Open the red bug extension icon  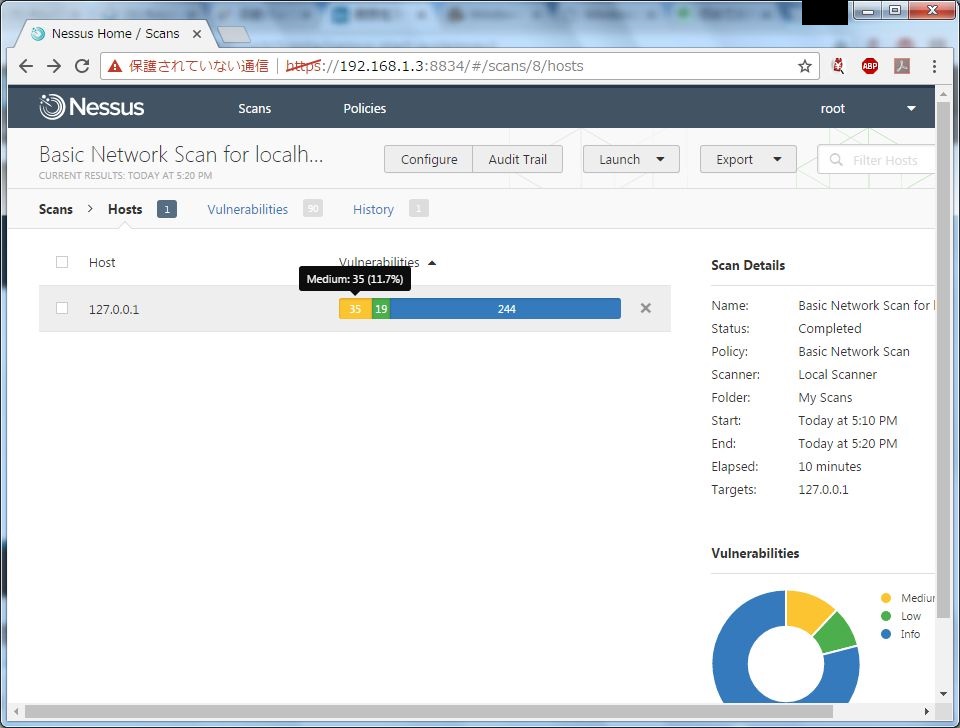(838, 66)
